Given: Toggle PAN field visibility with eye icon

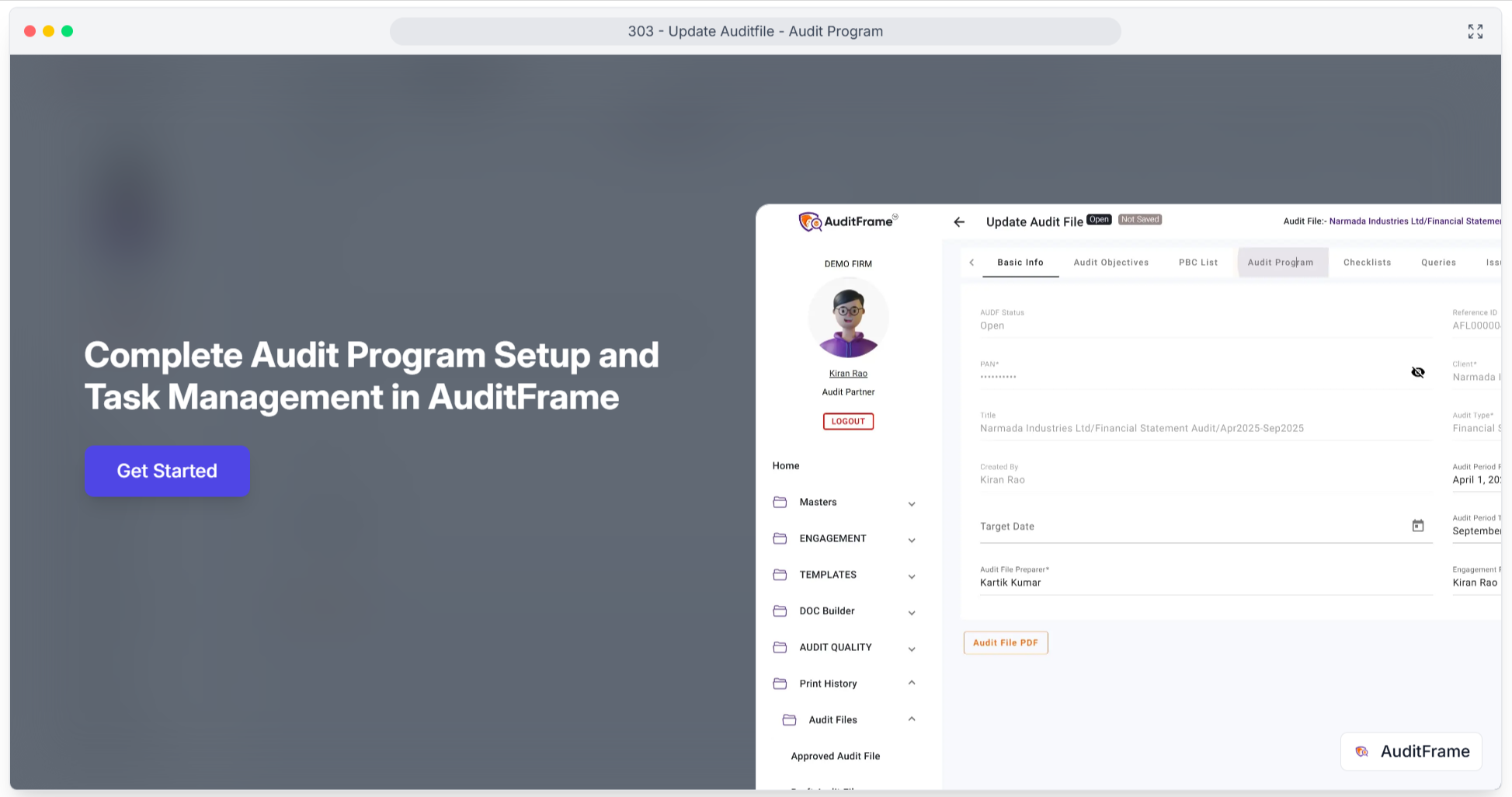Looking at the screenshot, I should click(x=1418, y=372).
